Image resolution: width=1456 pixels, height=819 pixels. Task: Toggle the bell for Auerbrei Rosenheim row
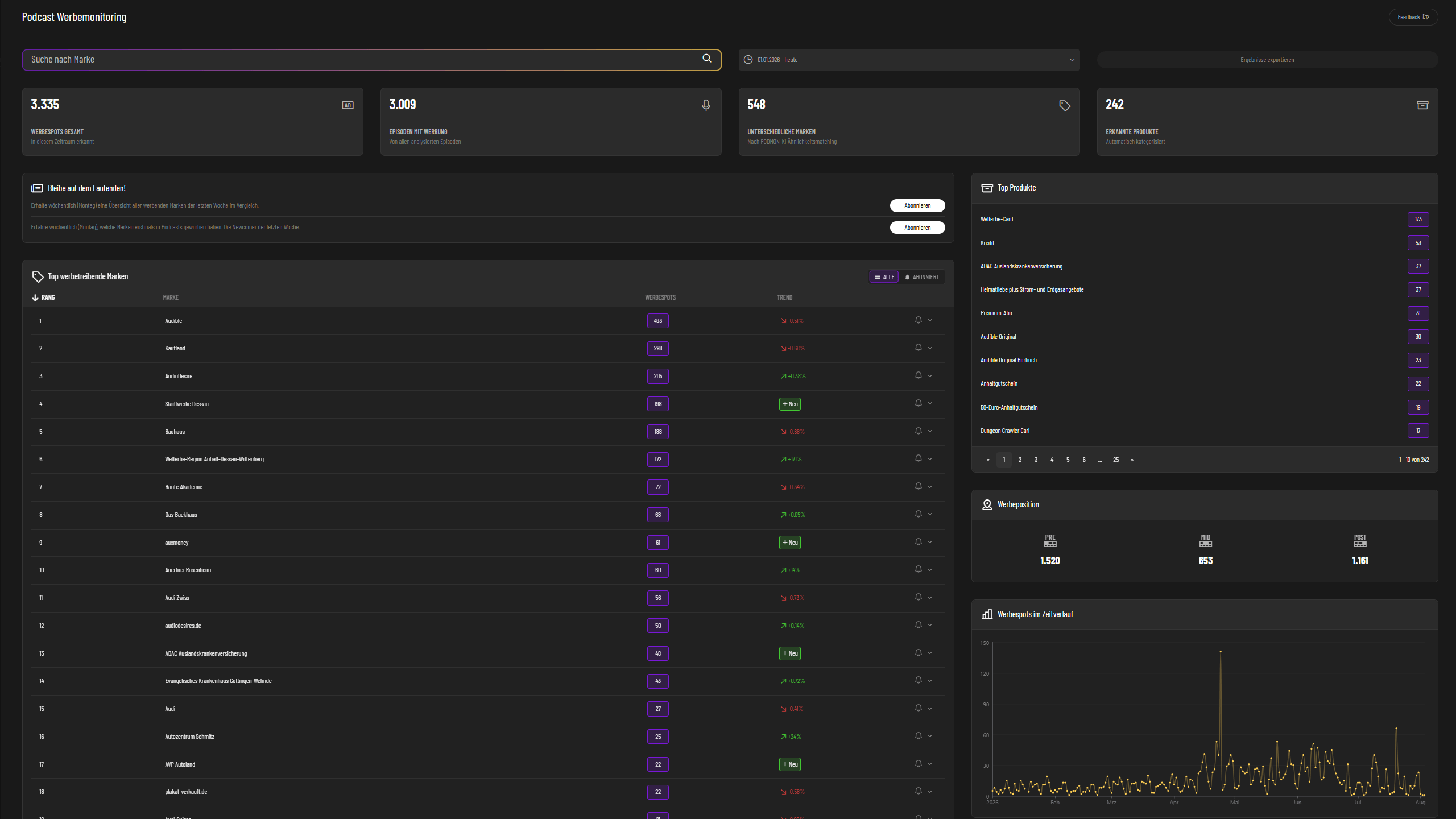click(918, 569)
